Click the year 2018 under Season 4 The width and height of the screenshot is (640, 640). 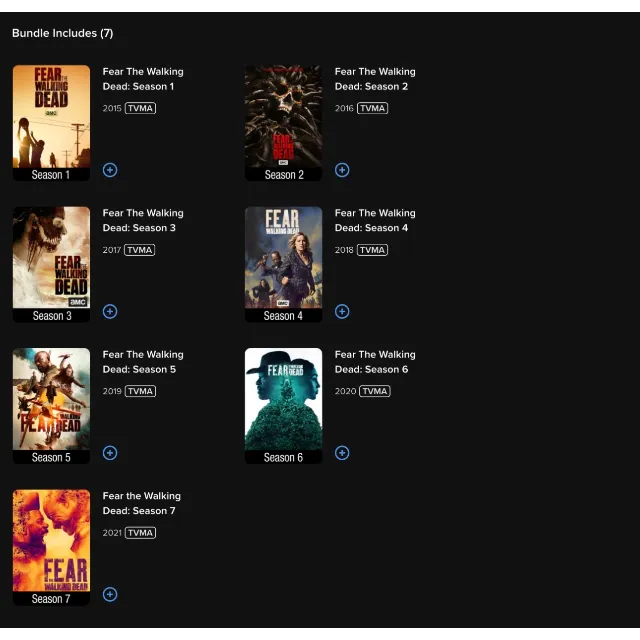[344, 250]
